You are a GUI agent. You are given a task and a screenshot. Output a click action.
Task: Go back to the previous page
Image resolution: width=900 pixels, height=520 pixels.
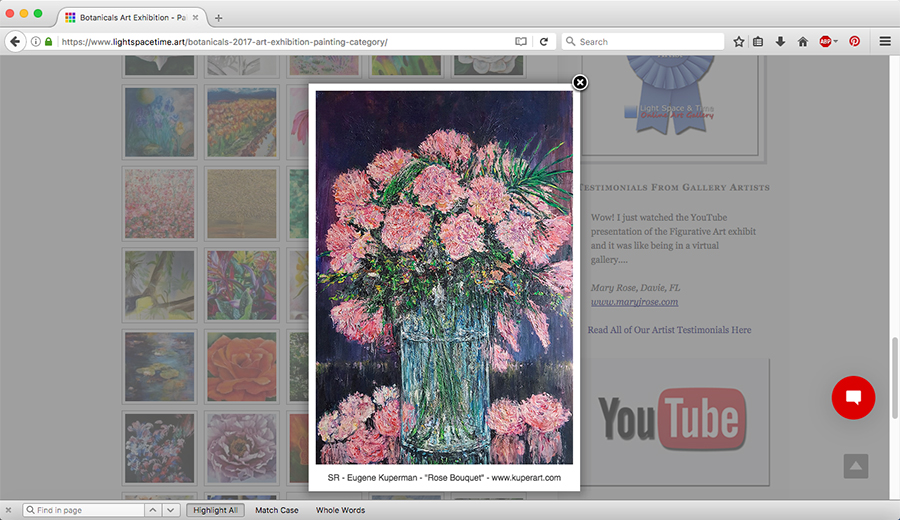coord(15,41)
